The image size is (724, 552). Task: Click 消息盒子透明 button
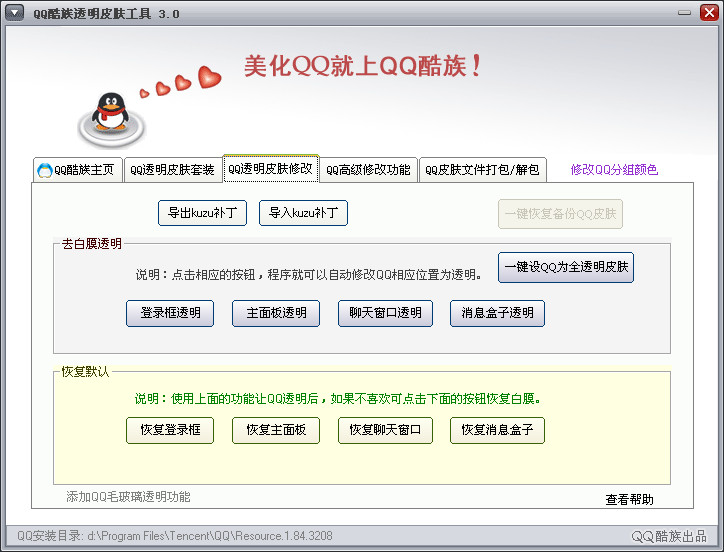[497, 313]
